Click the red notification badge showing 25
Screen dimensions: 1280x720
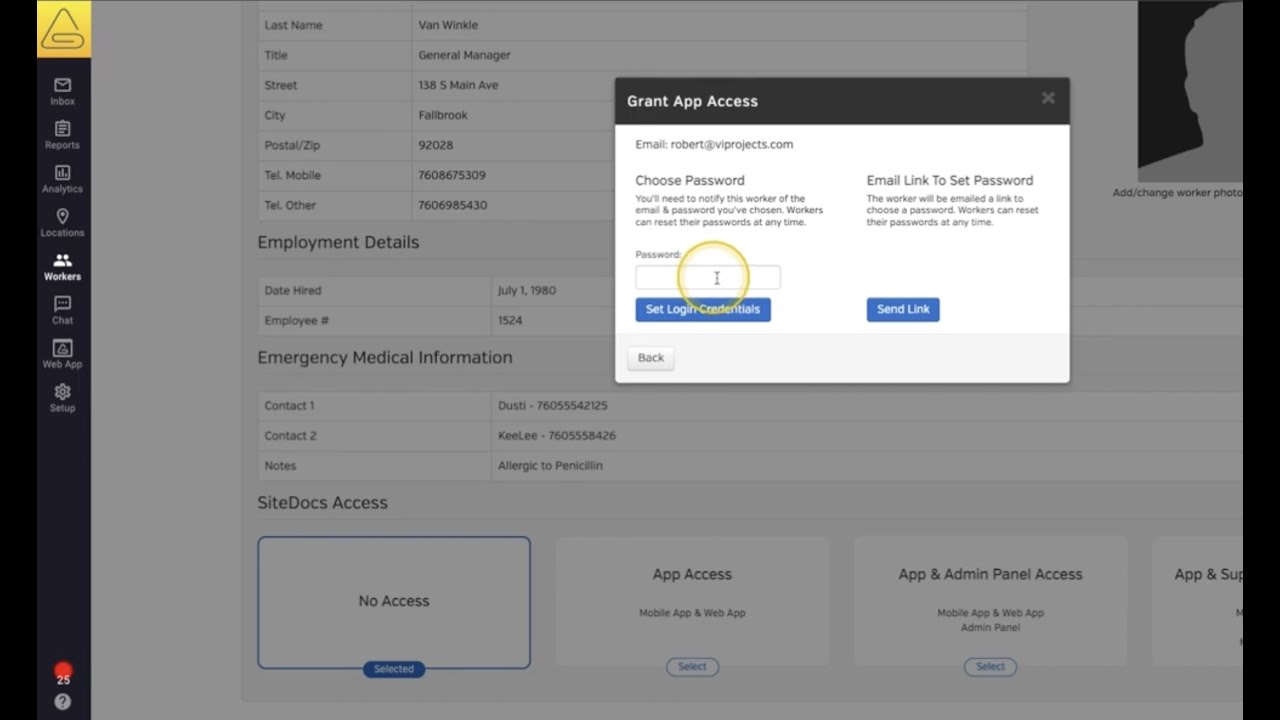[x=63, y=673]
